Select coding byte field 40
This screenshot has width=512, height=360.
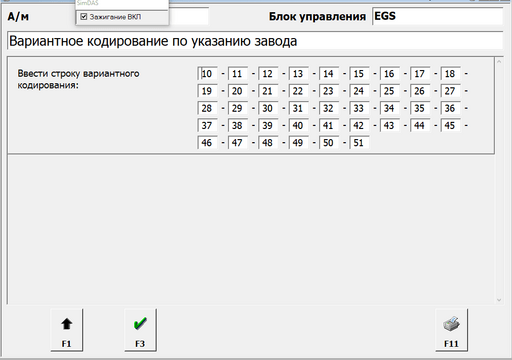pyautogui.click(x=298, y=126)
